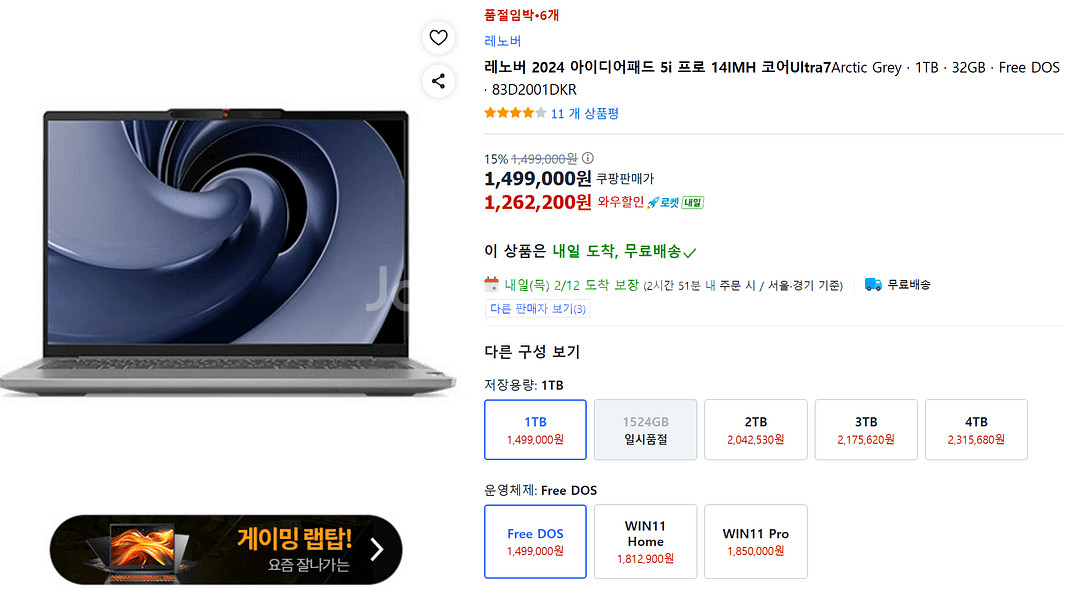Open the 11 개 상품평 reviews link
The width and height of the screenshot is (1080, 590).
tap(585, 113)
